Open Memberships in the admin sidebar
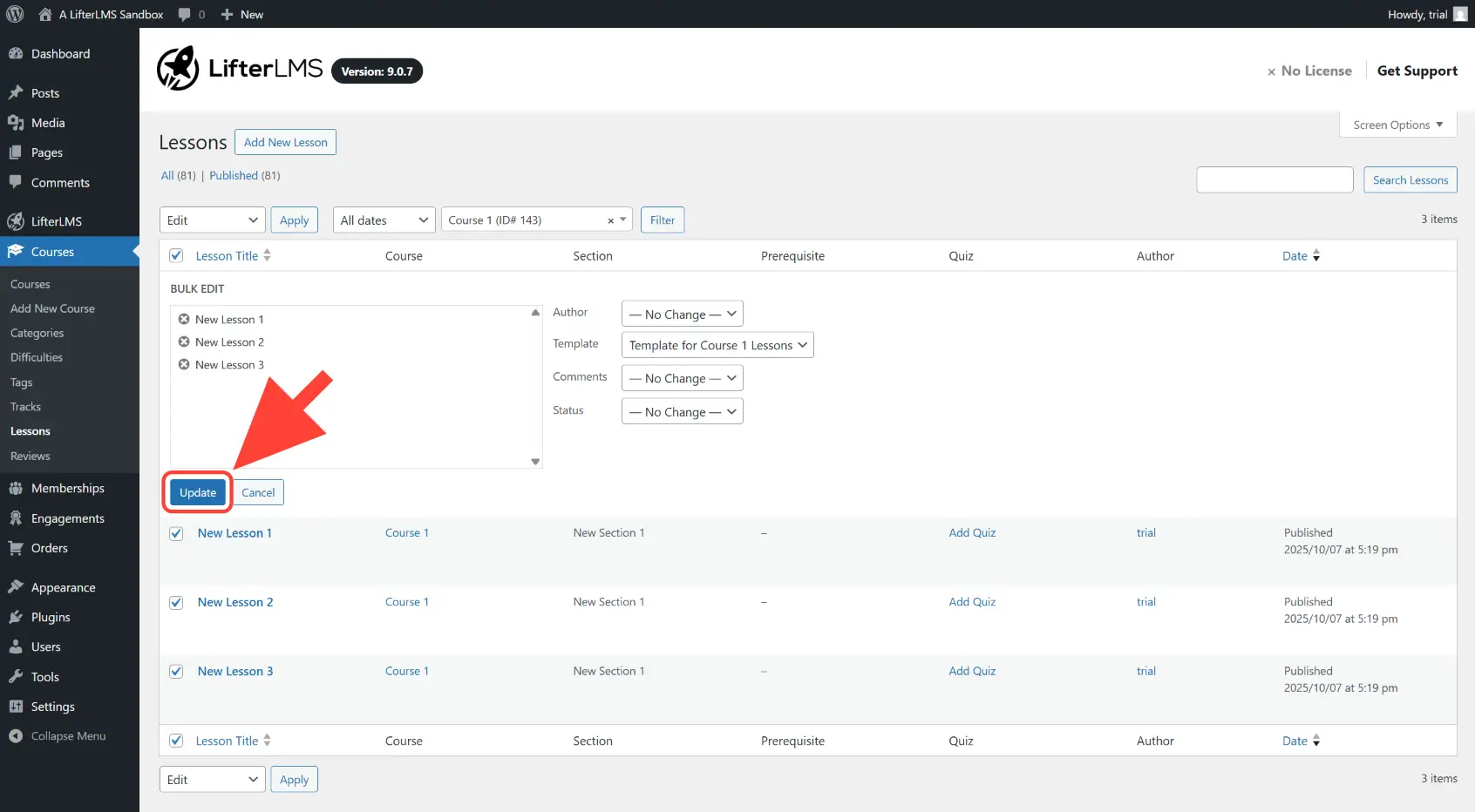This screenshot has height=812, width=1475. [67, 488]
